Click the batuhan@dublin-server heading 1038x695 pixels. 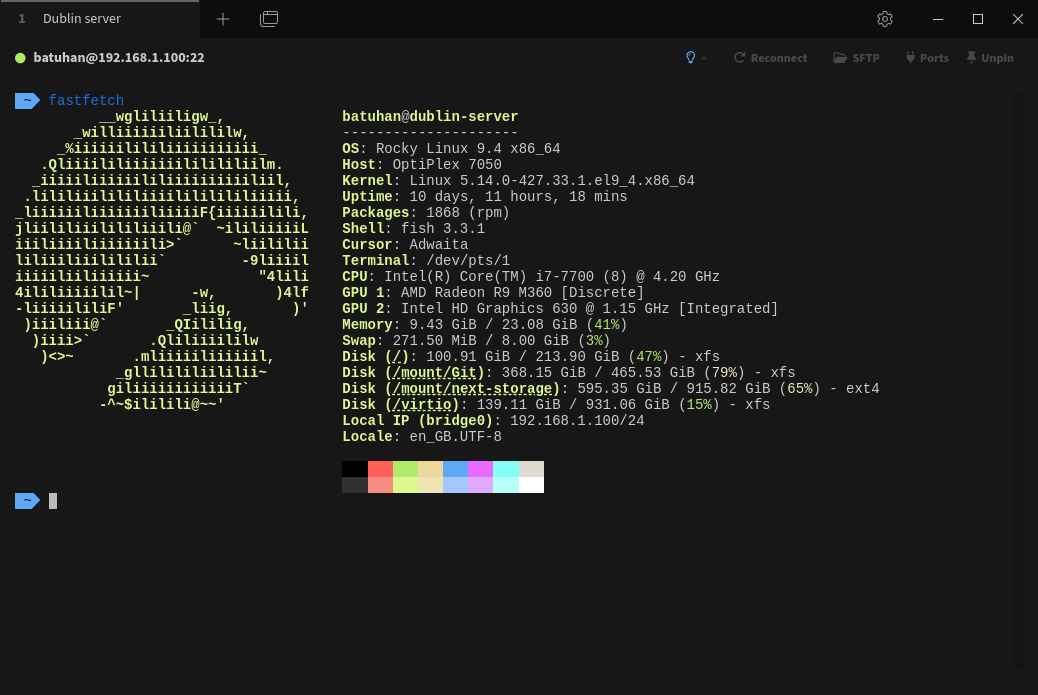coord(430,116)
